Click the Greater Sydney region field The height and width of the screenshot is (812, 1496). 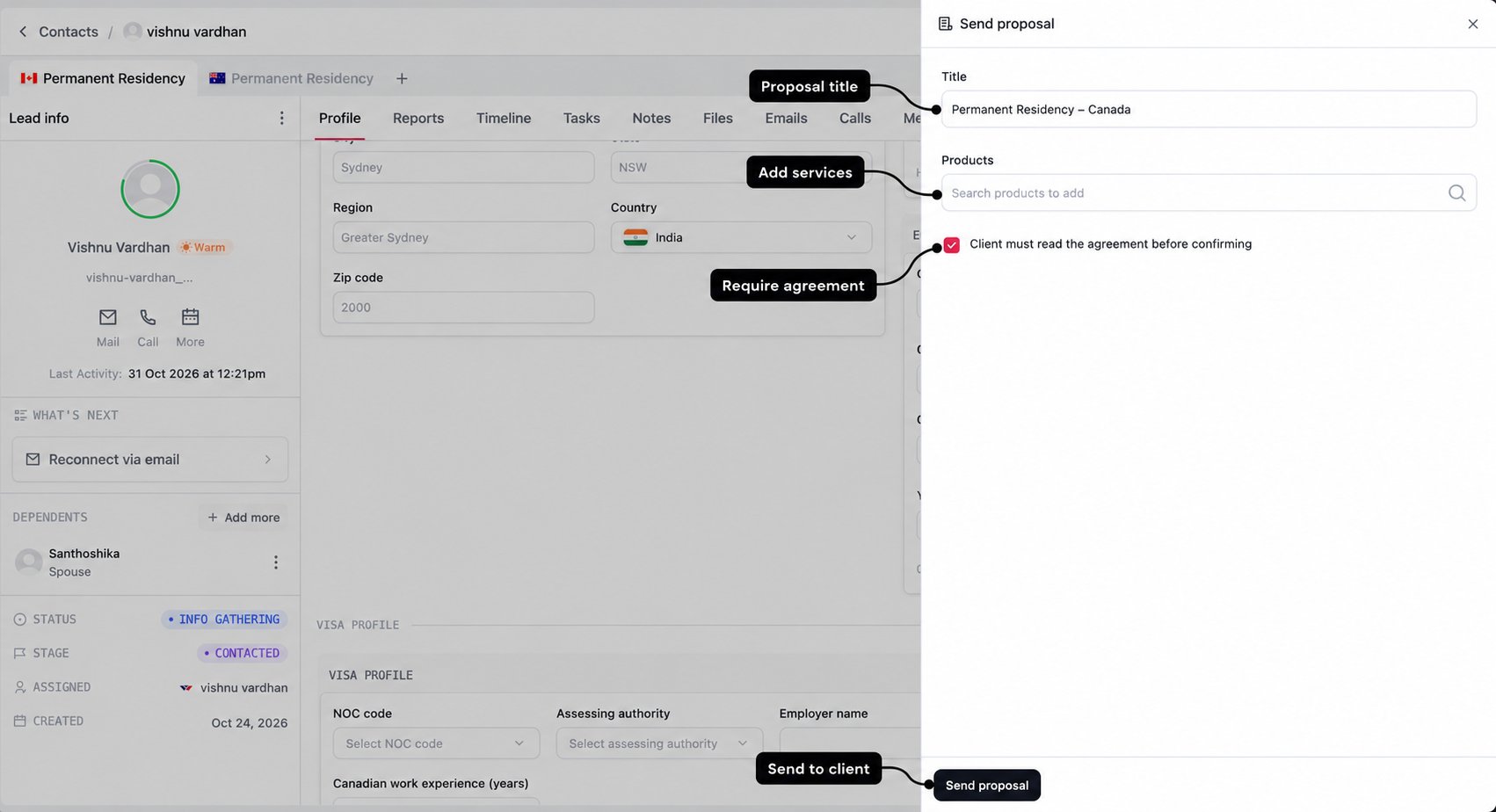point(463,237)
